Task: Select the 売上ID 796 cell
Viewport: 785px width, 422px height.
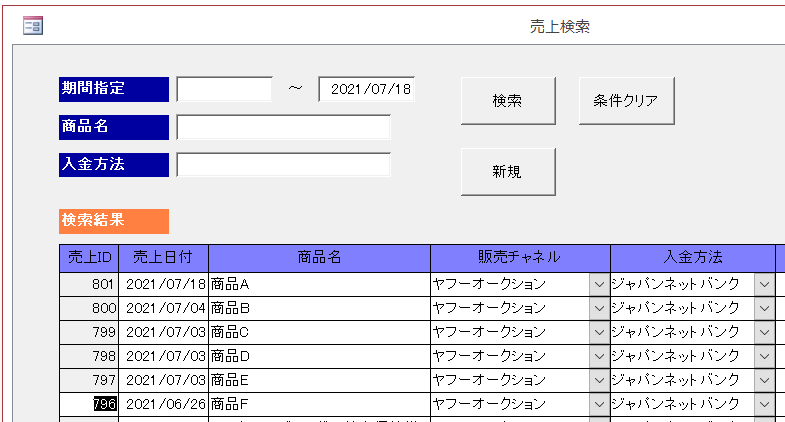Action: click(x=104, y=404)
